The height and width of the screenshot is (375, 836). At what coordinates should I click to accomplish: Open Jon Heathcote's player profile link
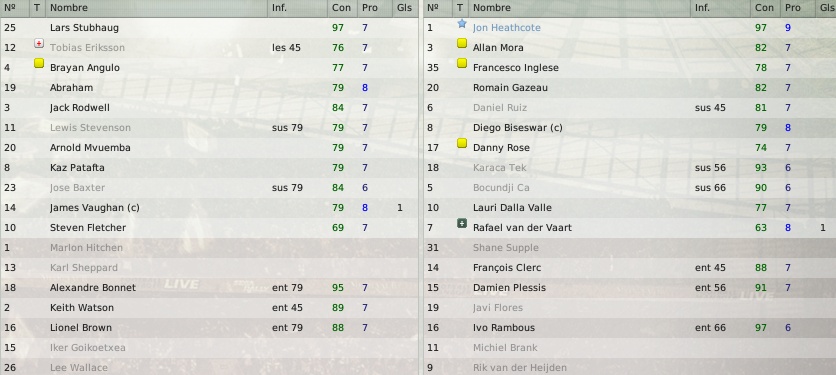507,28
